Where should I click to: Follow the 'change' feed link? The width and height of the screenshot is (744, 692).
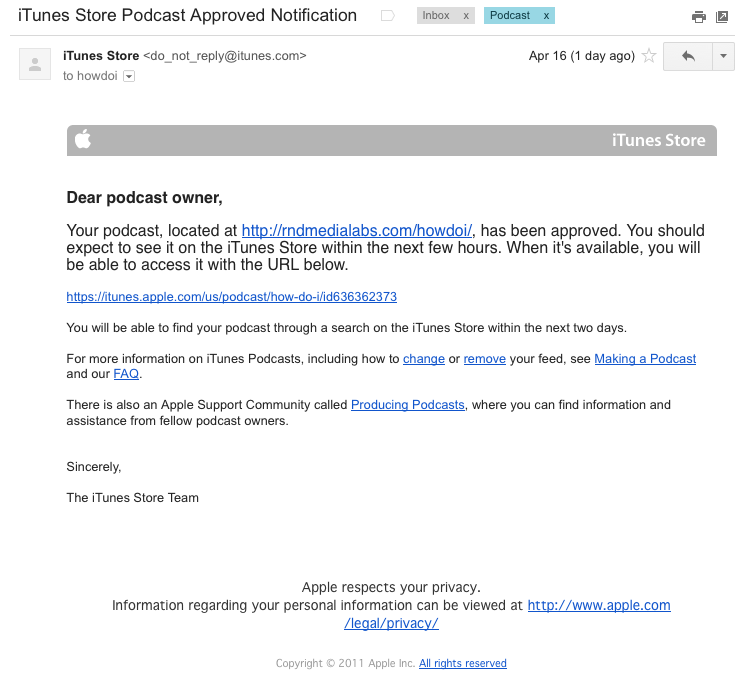(x=424, y=359)
